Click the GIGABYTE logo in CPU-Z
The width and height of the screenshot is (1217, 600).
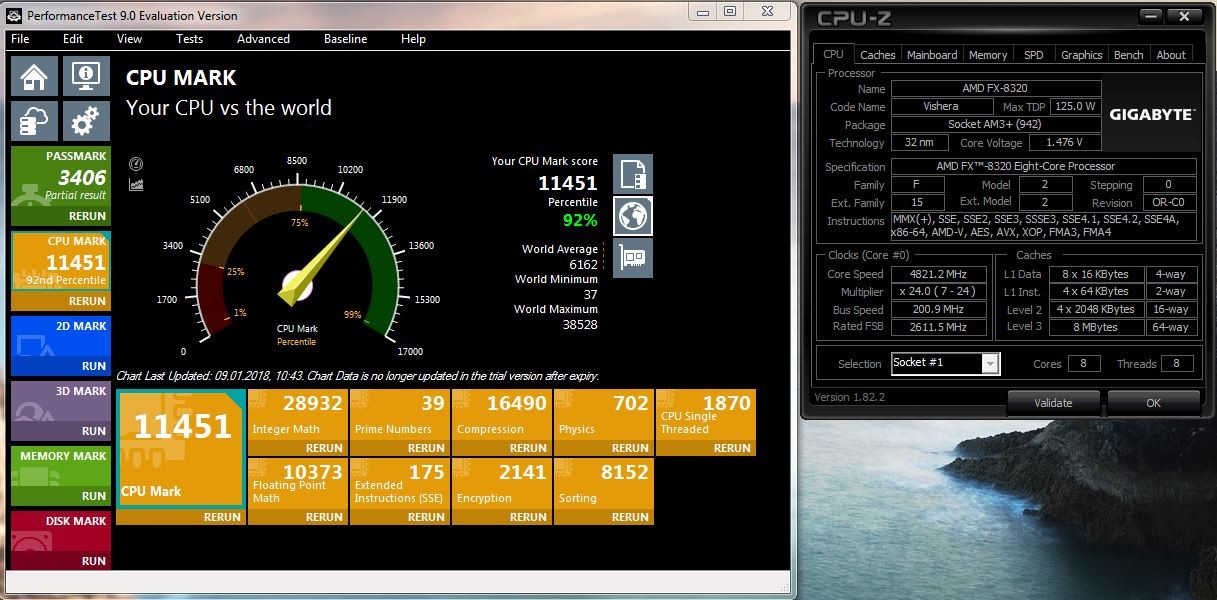tap(1152, 115)
